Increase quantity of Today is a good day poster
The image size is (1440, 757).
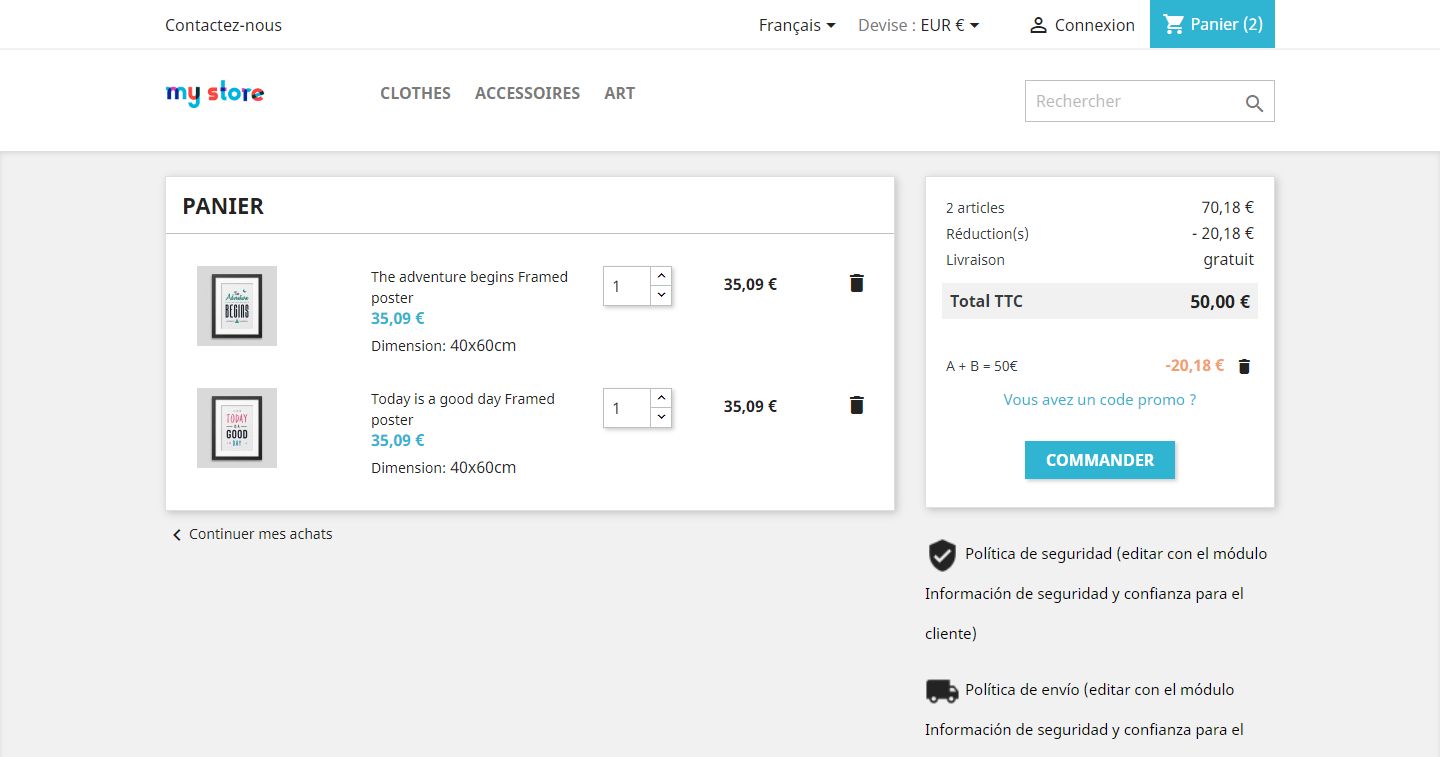click(661, 398)
